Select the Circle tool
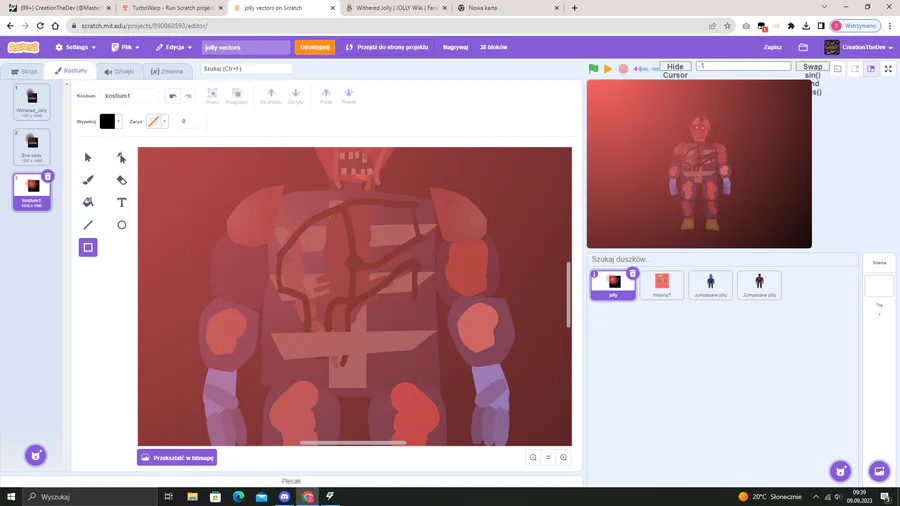This screenshot has height=506, width=900. tap(122, 225)
